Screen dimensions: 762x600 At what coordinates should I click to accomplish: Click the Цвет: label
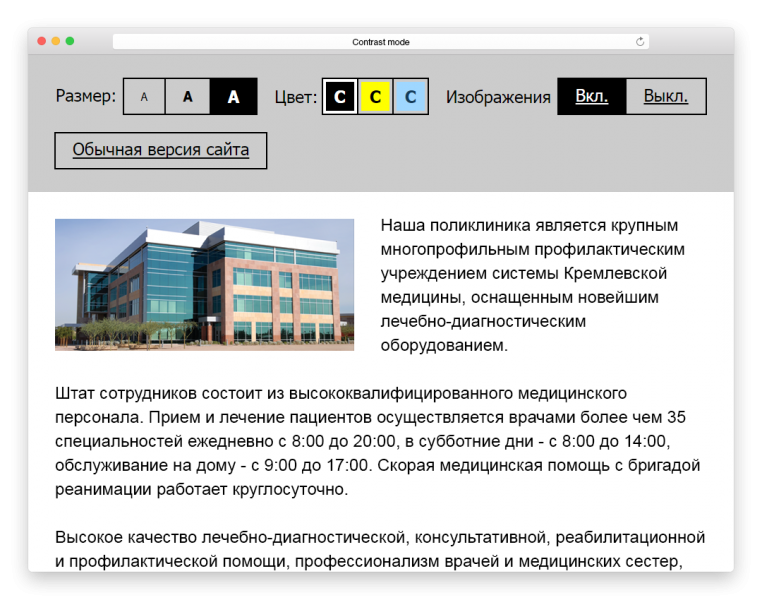coord(295,97)
